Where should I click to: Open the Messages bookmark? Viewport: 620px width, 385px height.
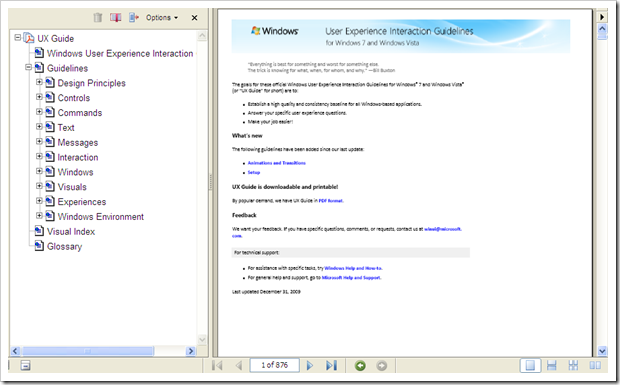click(x=78, y=142)
